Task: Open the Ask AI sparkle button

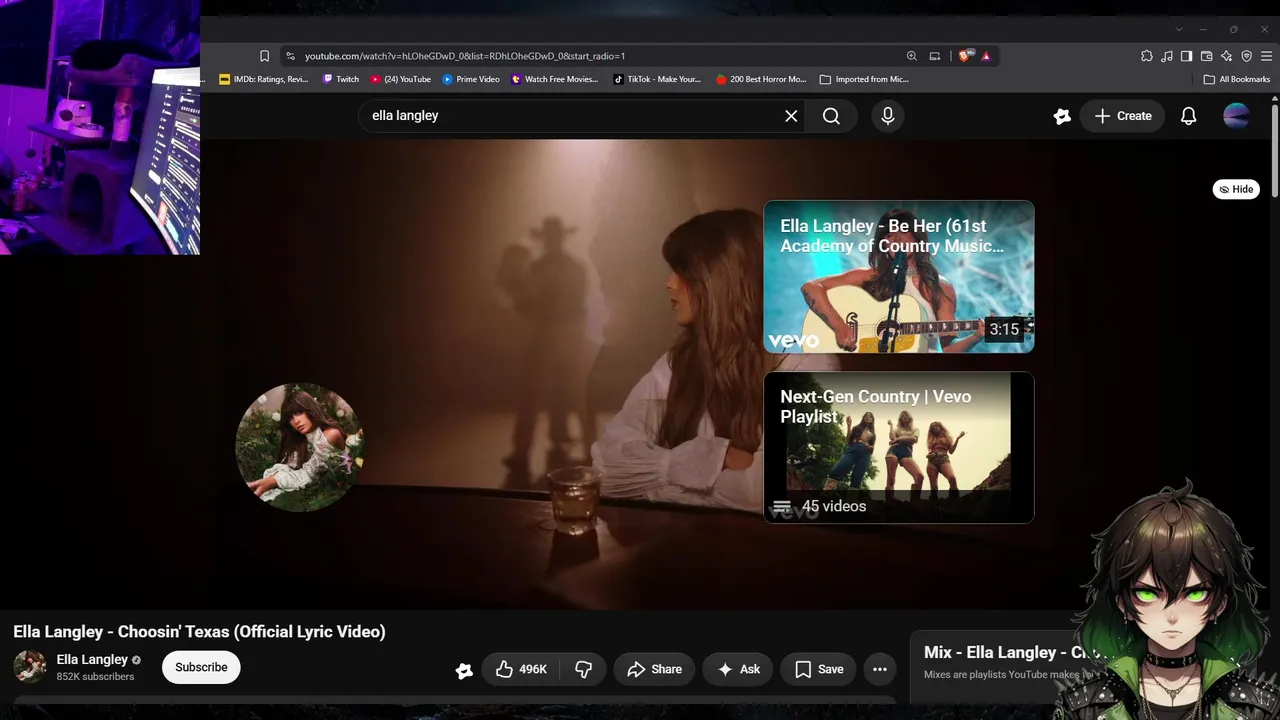Action: pos(737,669)
